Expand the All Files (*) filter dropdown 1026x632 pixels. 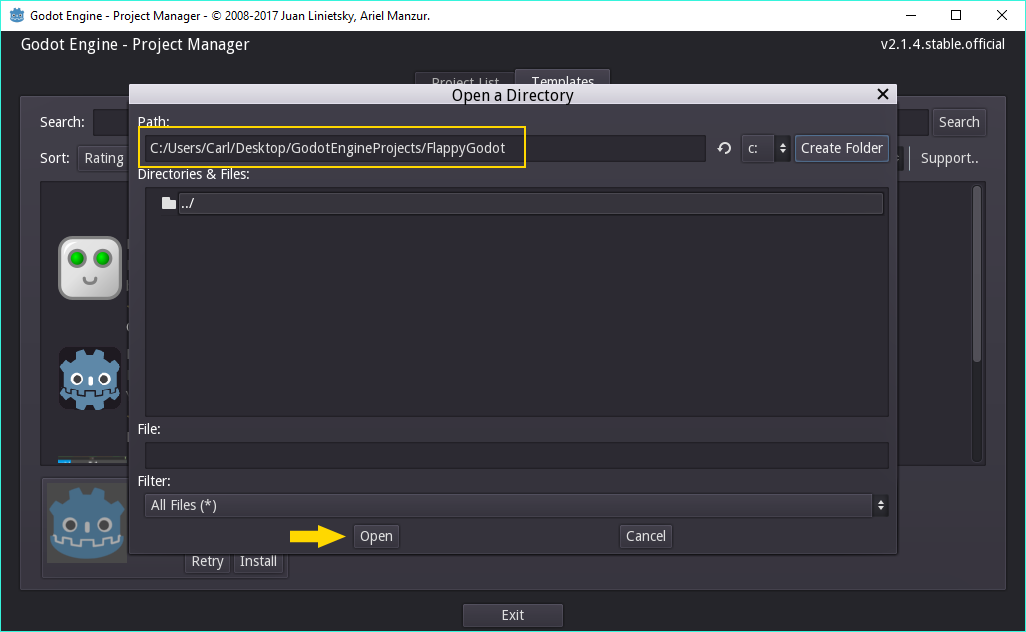tap(516, 505)
